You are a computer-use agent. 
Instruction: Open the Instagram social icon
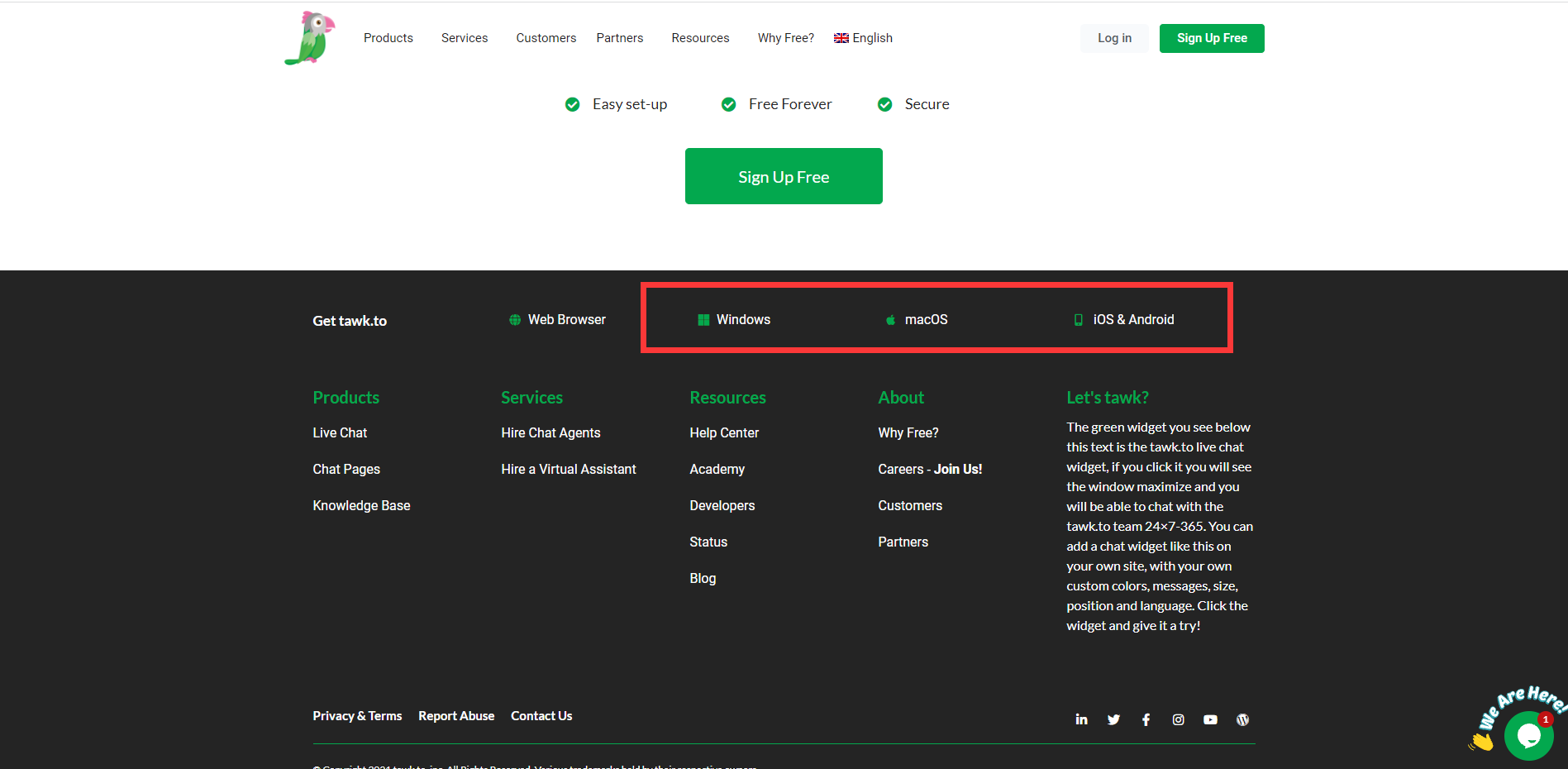click(1178, 719)
